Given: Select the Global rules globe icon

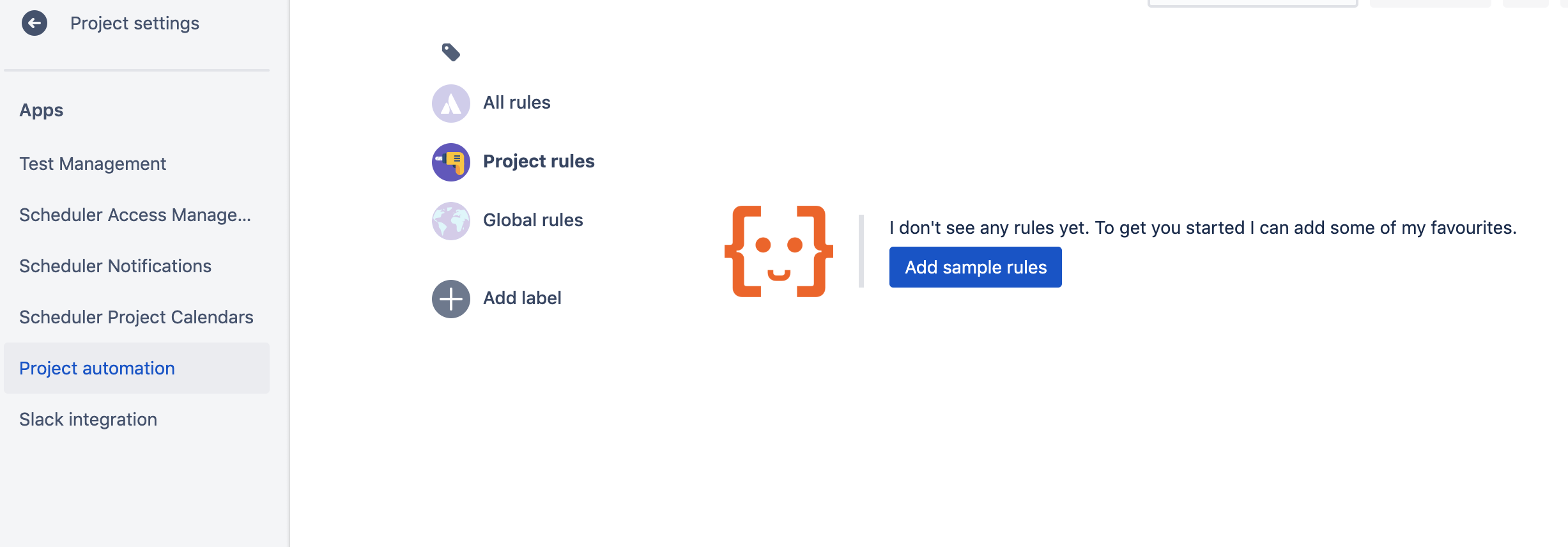Looking at the screenshot, I should [x=450, y=220].
